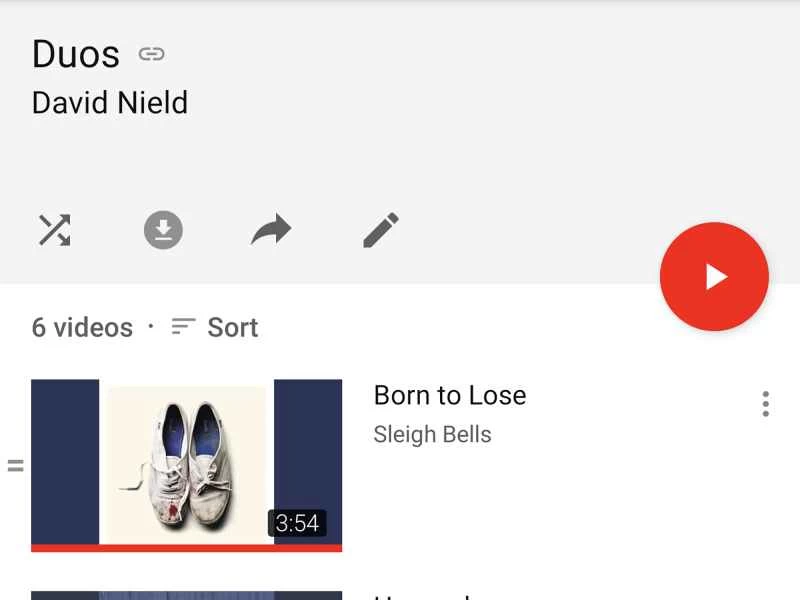Image resolution: width=800 pixels, height=600 pixels.
Task: Share the Duos playlist
Action: tap(270, 230)
